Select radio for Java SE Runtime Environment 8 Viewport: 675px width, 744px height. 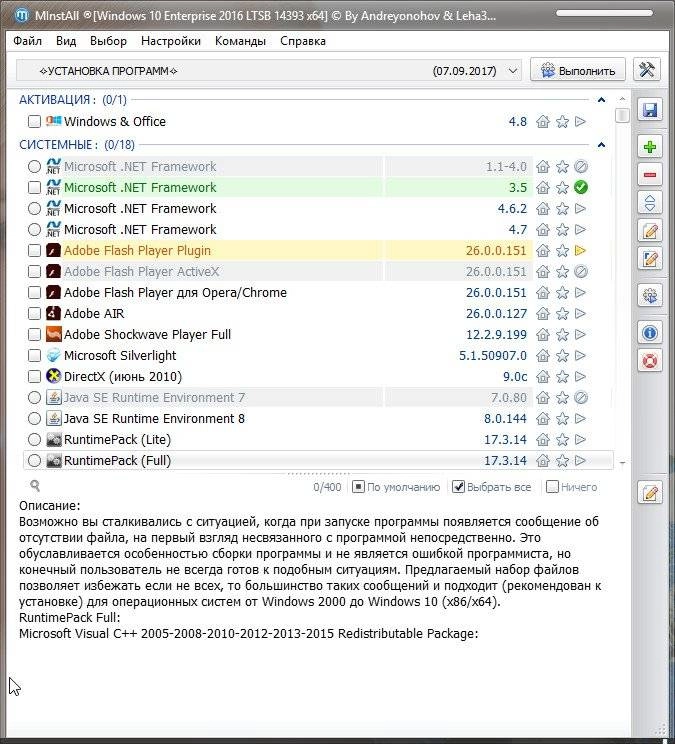(x=34, y=418)
